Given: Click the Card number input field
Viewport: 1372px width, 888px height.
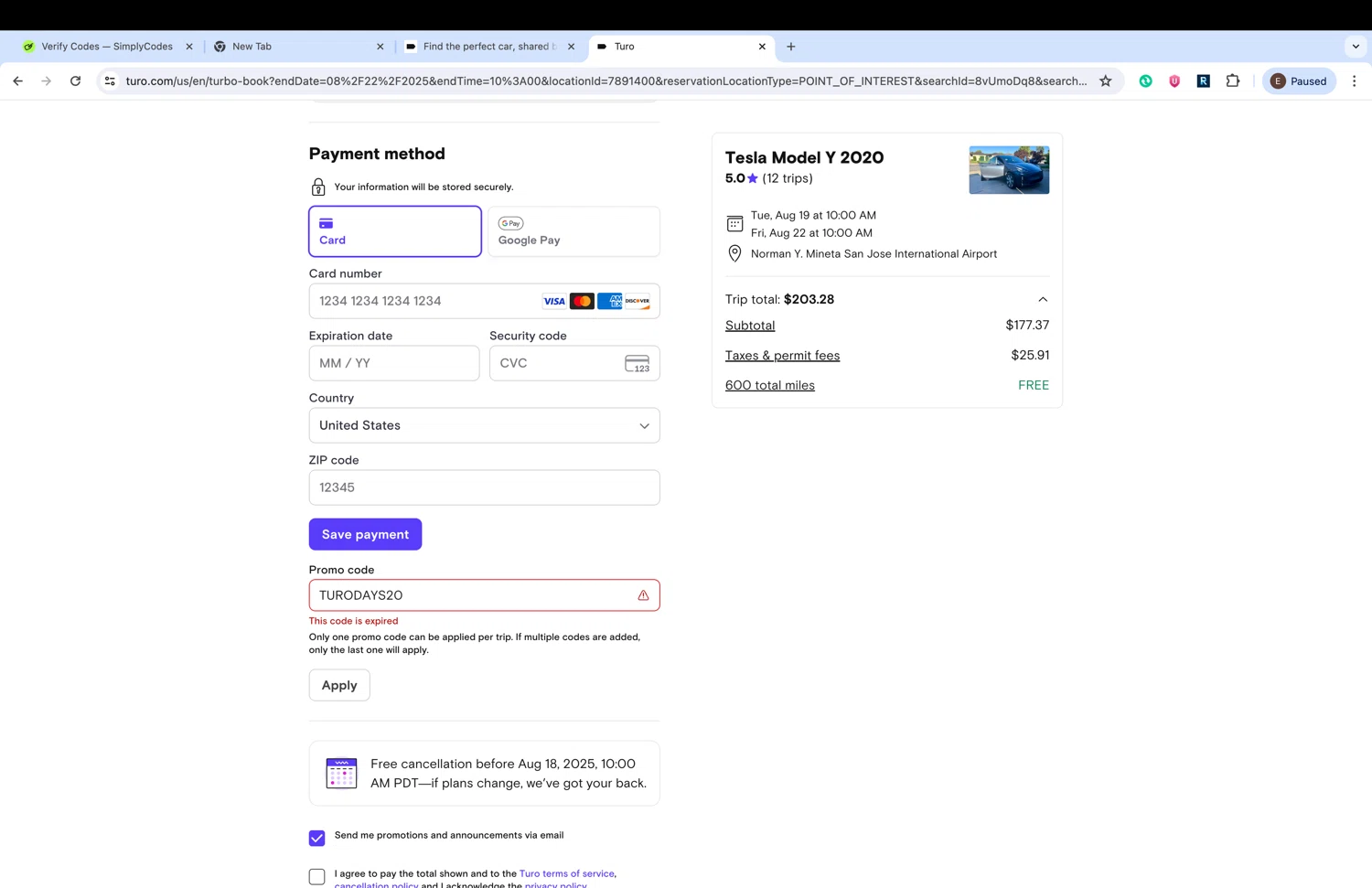Looking at the screenshot, I should click(484, 301).
